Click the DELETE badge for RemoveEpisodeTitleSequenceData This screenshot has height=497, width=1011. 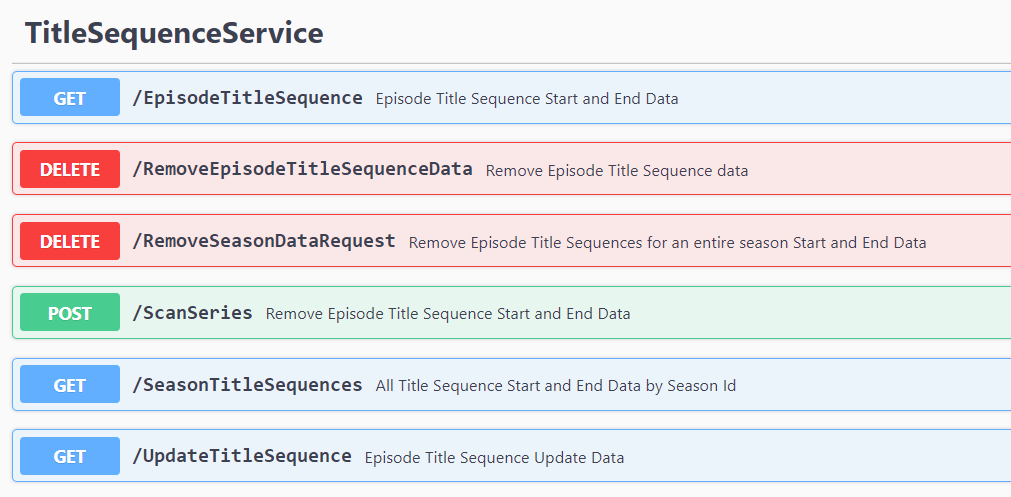(70, 170)
